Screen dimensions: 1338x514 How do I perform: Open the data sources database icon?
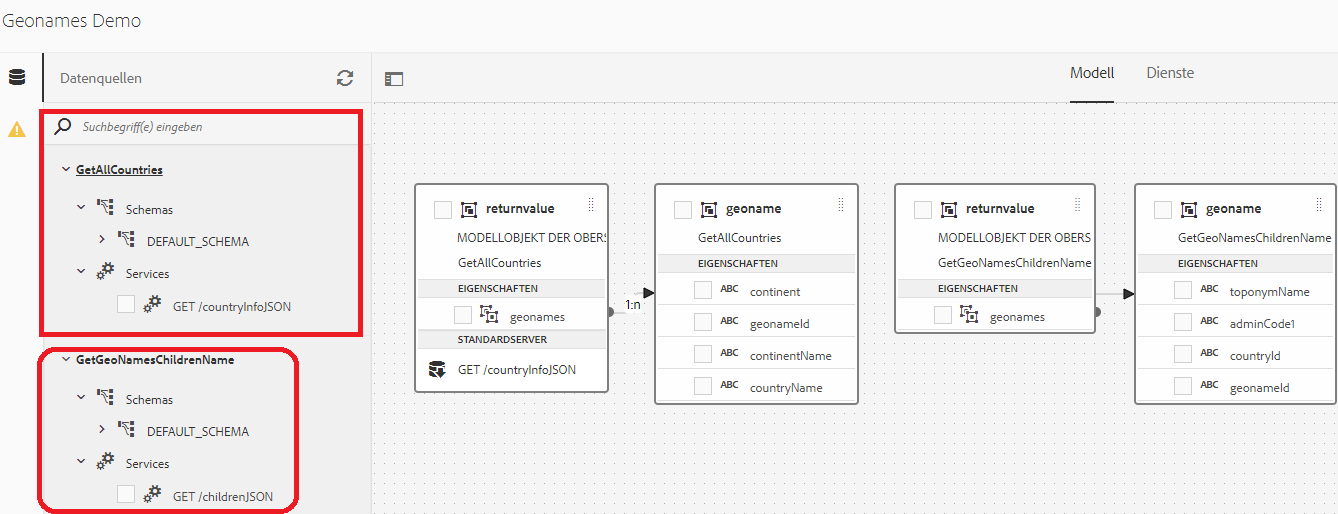pyautogui.click(x=17, y=78)
